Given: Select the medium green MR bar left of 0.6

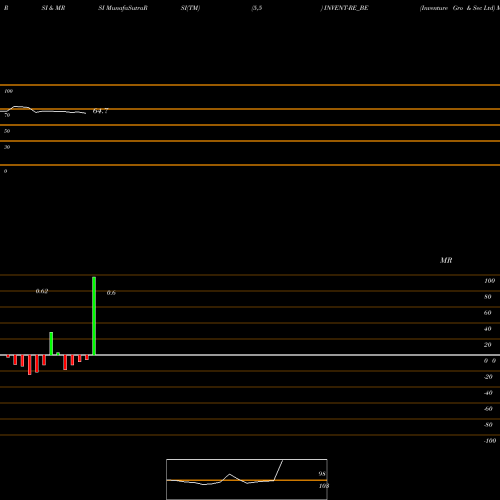Looking at the screenshot, I should point(51,344).
